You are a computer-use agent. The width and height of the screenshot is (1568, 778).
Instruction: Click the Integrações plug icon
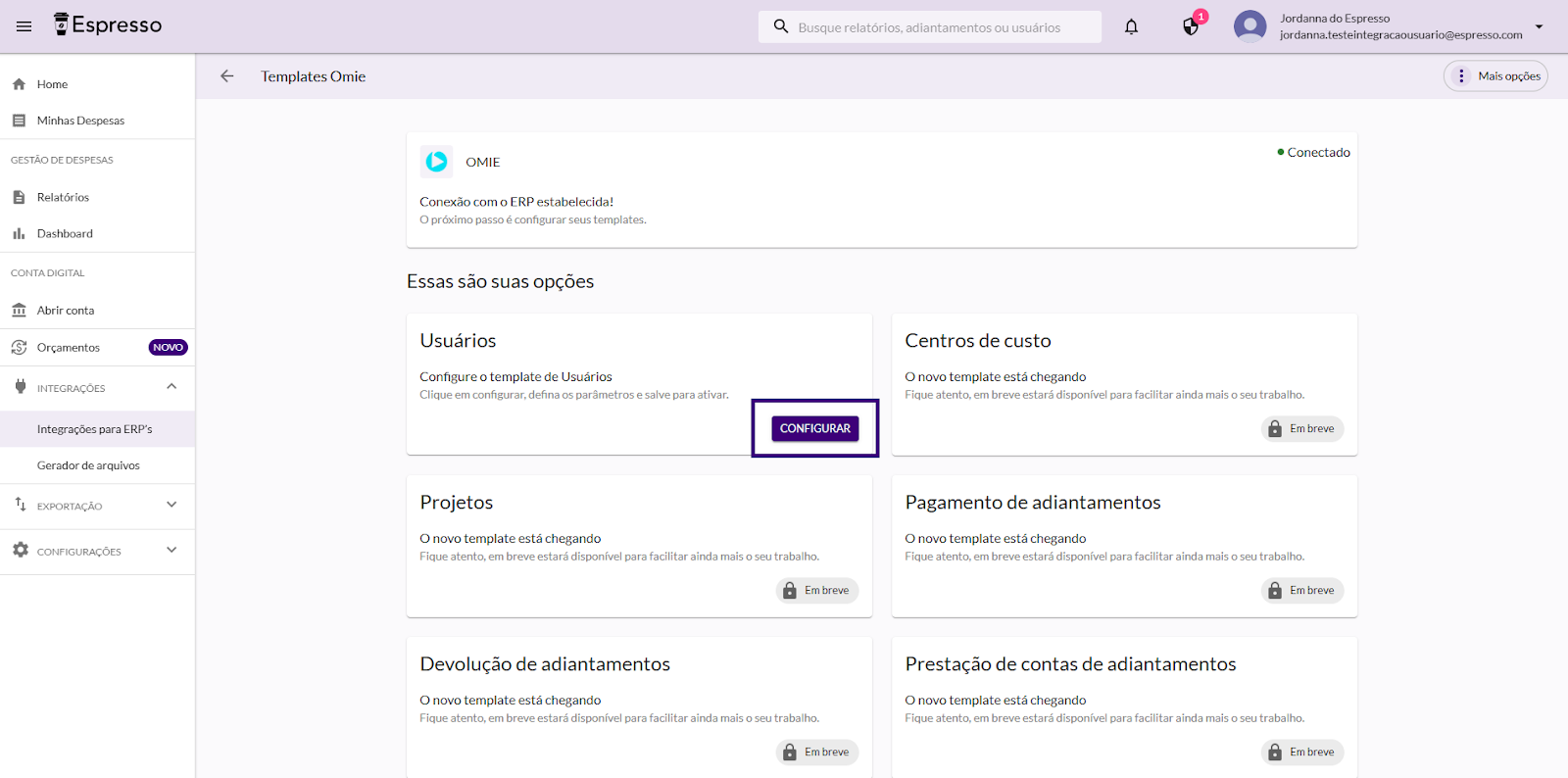(21, 386)
